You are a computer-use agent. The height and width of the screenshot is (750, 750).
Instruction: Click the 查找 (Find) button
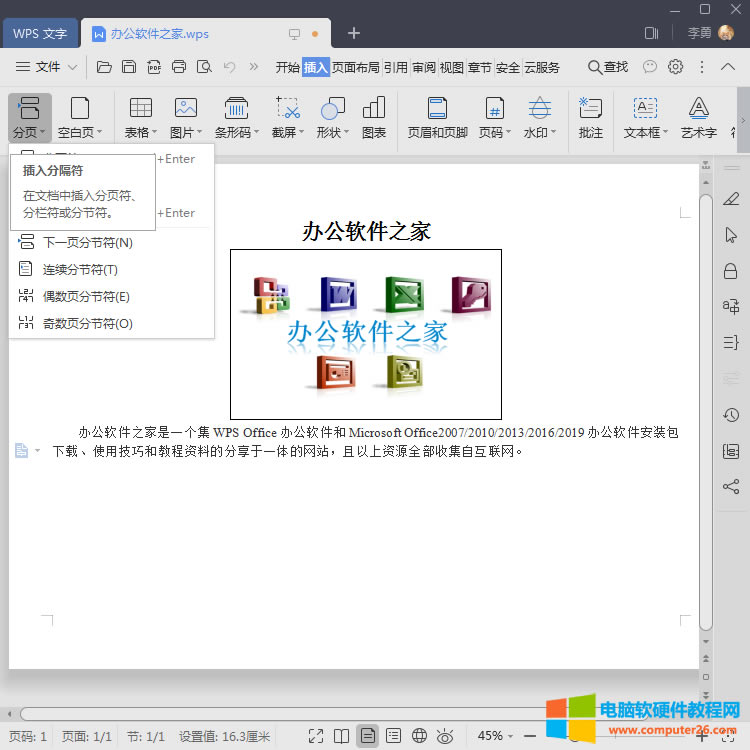[x=608, y=67]
